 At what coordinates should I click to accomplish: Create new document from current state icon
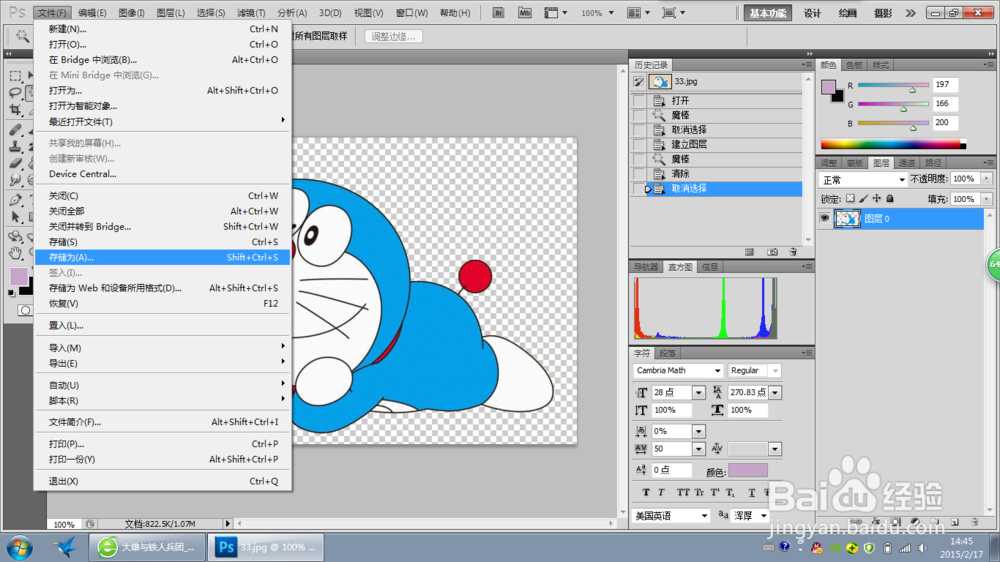[x=749, y=253]
